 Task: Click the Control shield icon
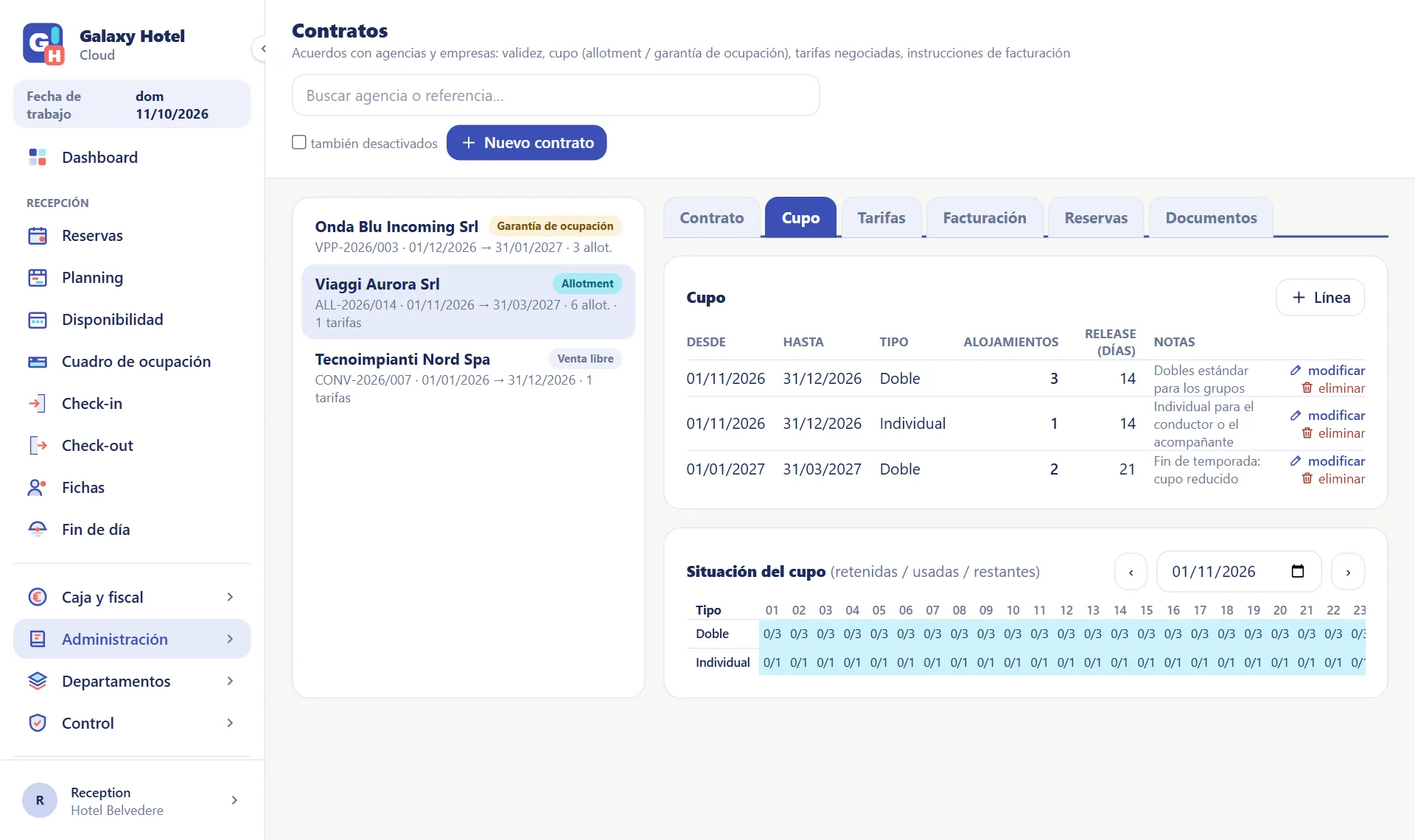37,724
